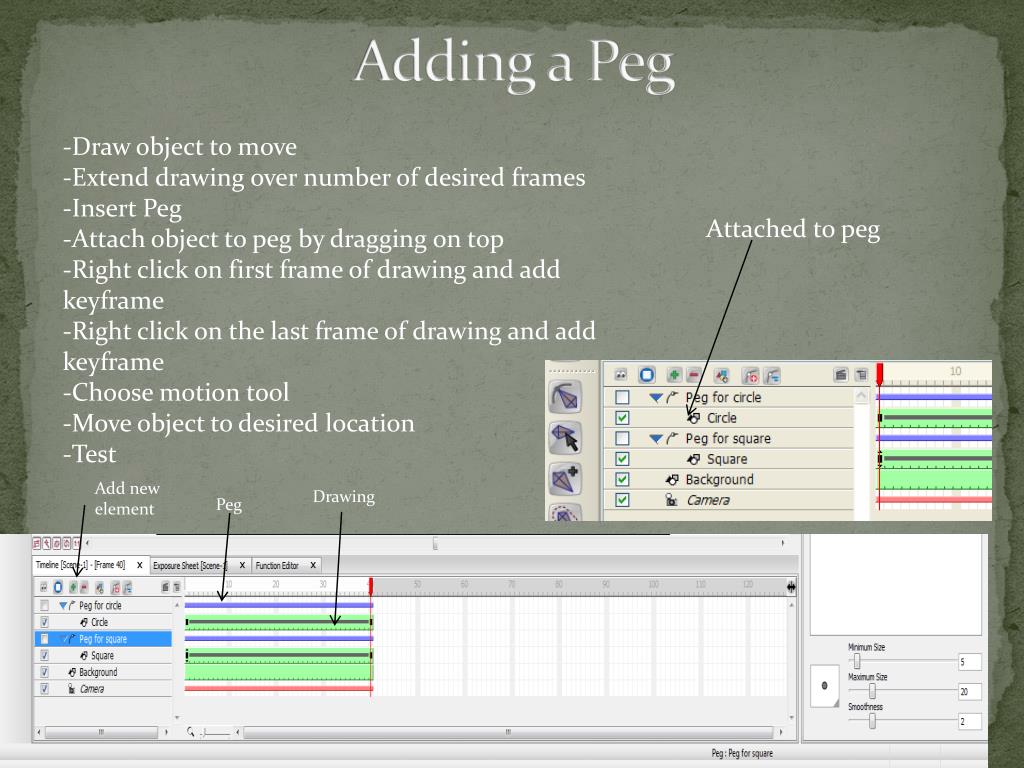This screenshot has height=768, width=1024.
Task: Collapse Peg for circle in the upper timeline
Action: tap(656, 397)
